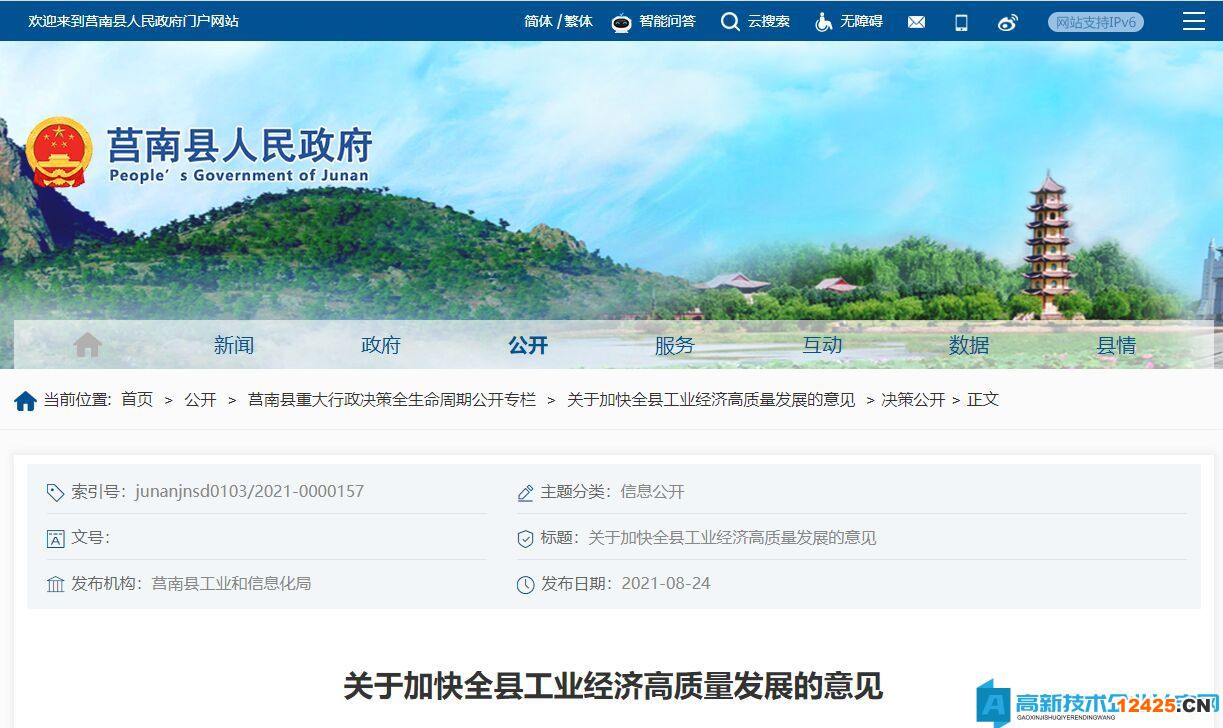Click the mobile phone version icon
The width and height of the screenshot is (1223, 728).
(961, 22)
